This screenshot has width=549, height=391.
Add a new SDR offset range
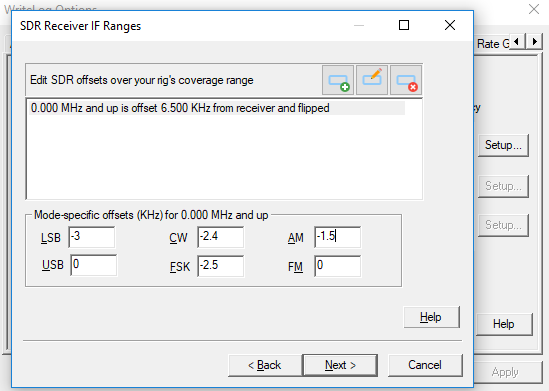[x=338, y=80]
